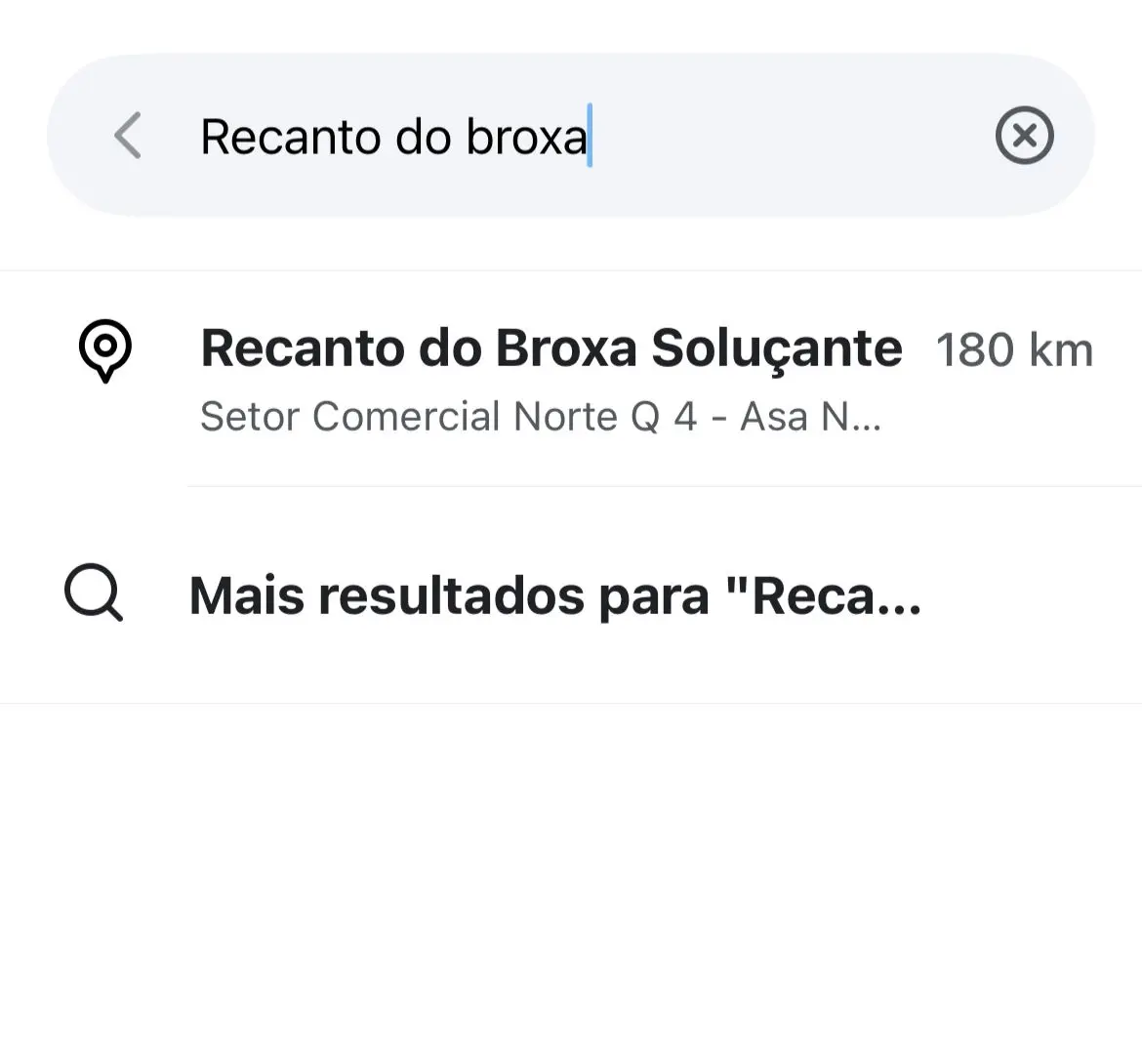Select the Setor Comercial Norte address line
This screenshot has width=1142, height=1064.
click(540, 417)
